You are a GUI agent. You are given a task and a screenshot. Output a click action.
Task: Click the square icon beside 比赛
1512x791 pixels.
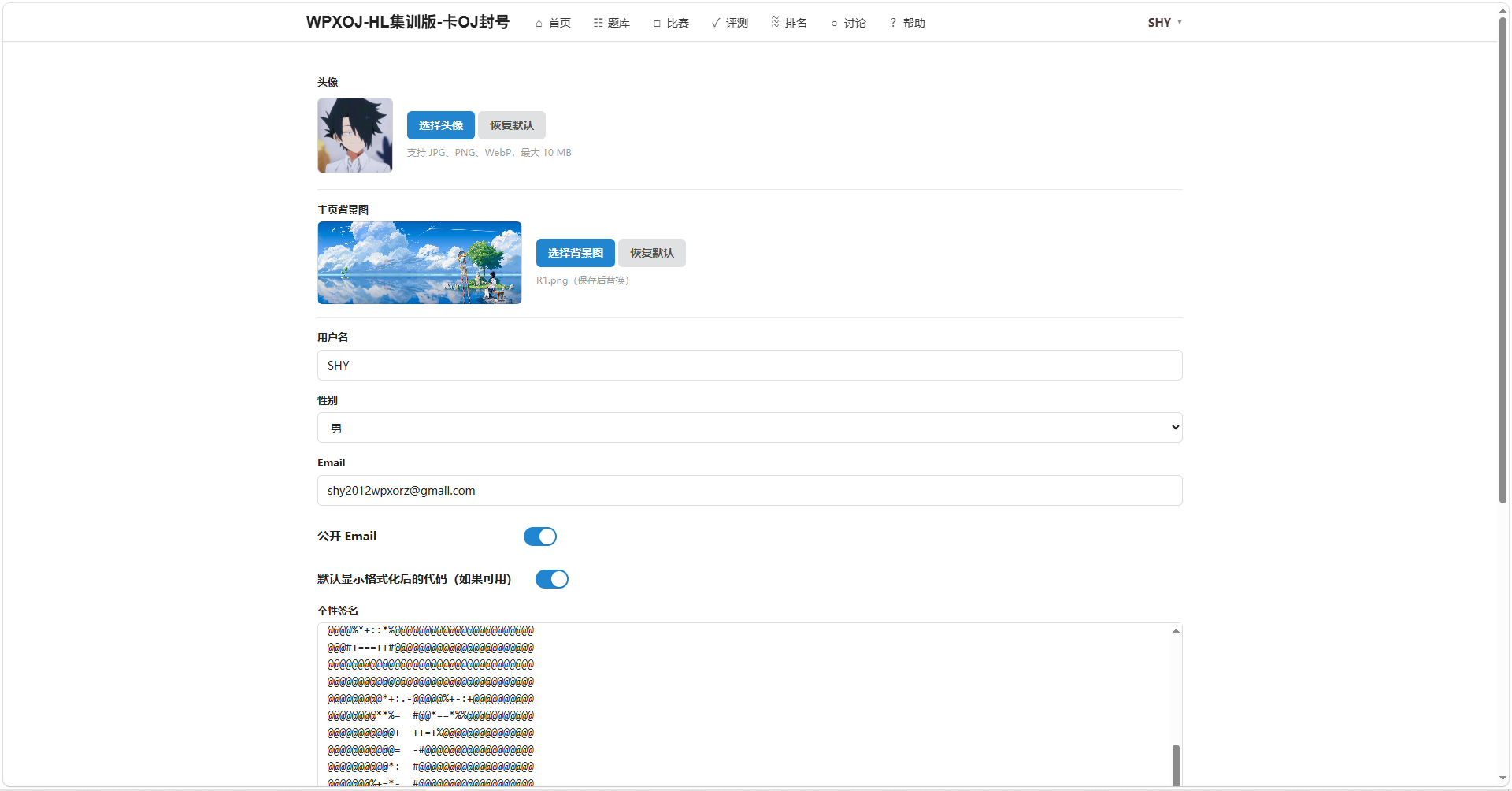click(657, 24)
